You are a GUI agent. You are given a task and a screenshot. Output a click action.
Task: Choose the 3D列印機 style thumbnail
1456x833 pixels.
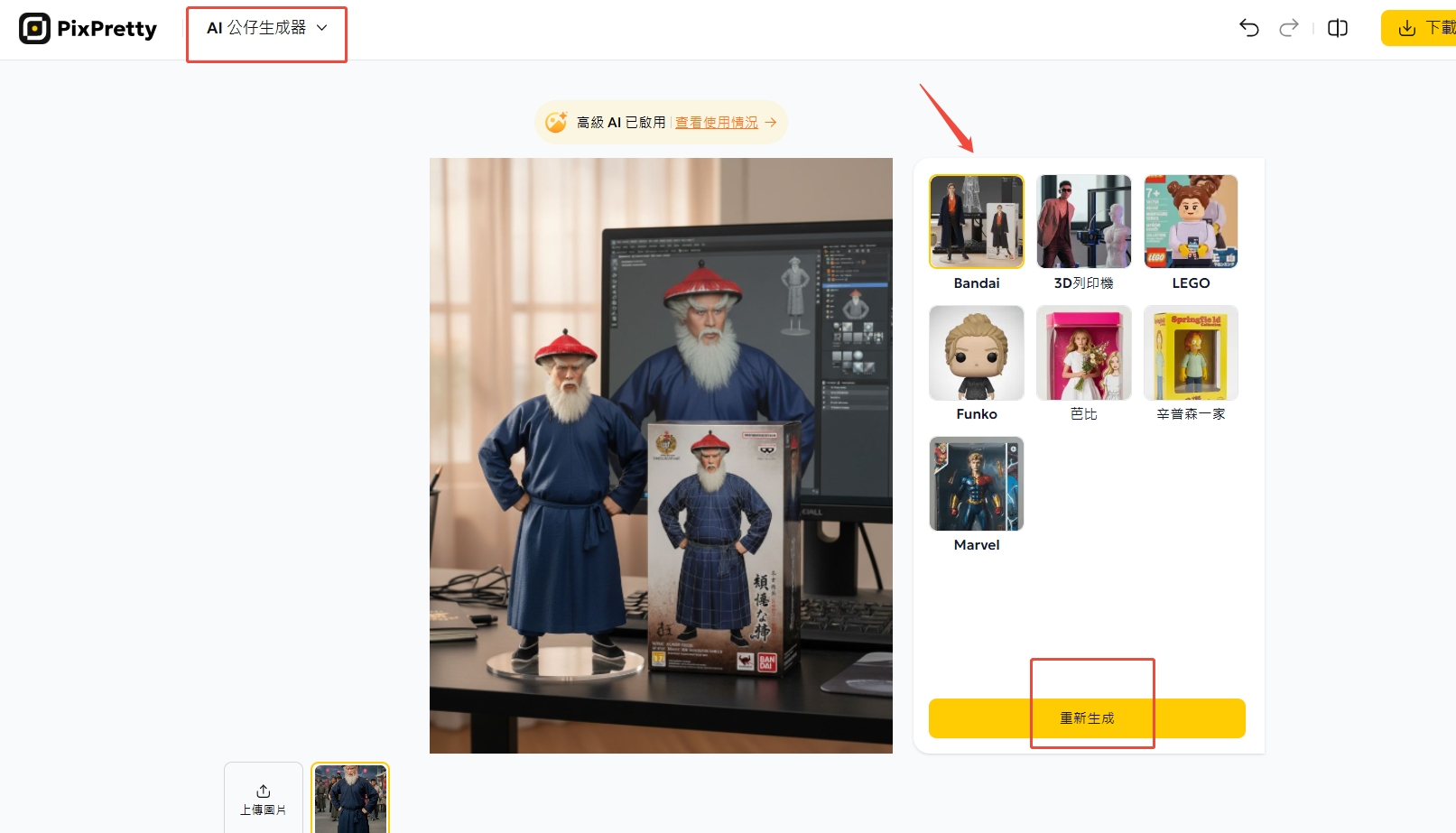click(x=1083, y=222)
